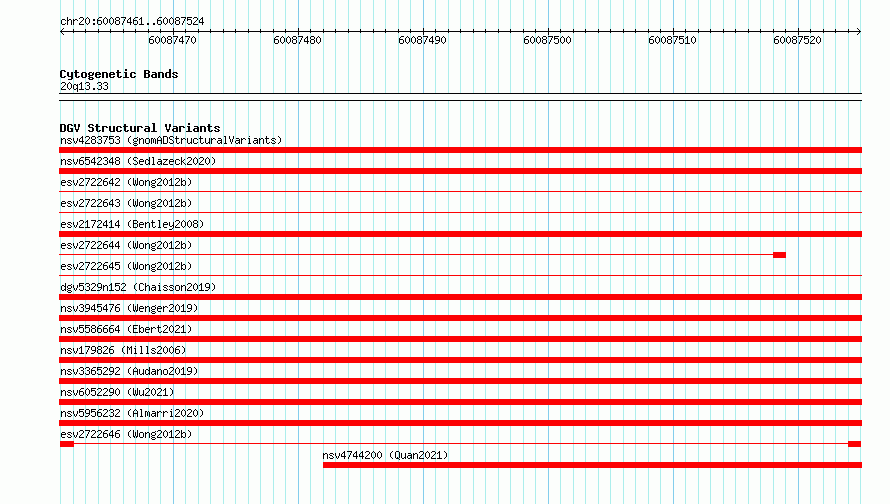Click the 20q13.33 band label

click(84, 86)
